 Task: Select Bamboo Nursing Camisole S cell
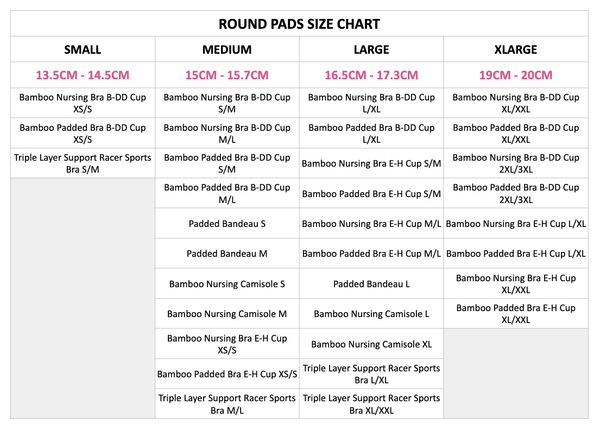(x=227, y=284)
